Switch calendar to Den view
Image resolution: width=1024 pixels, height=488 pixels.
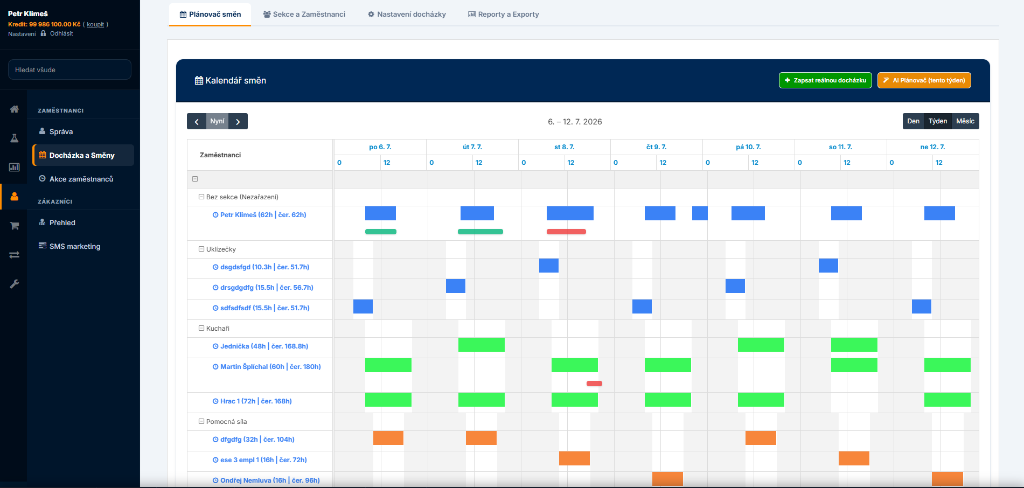pyautogui.click(x=914, y=122)
